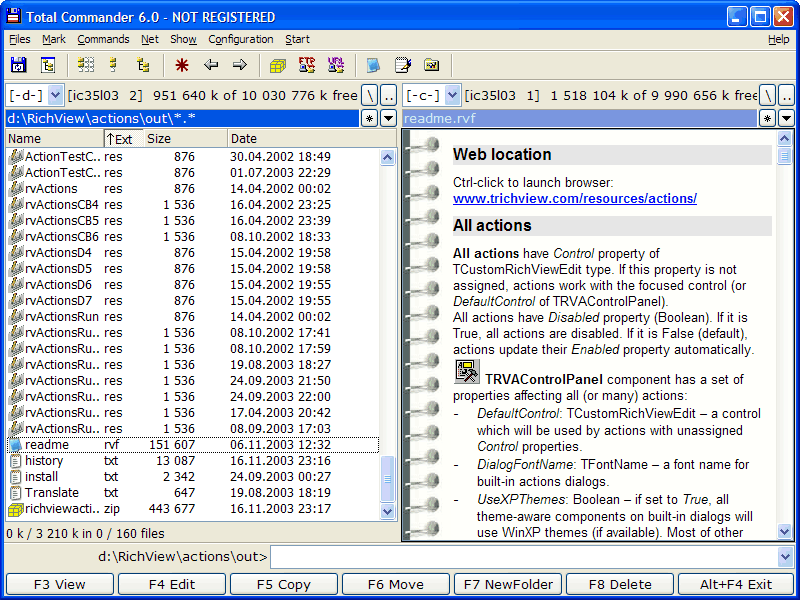Click the URL new connection toolbar icon
Screen dimensions: 800x600
336,66
